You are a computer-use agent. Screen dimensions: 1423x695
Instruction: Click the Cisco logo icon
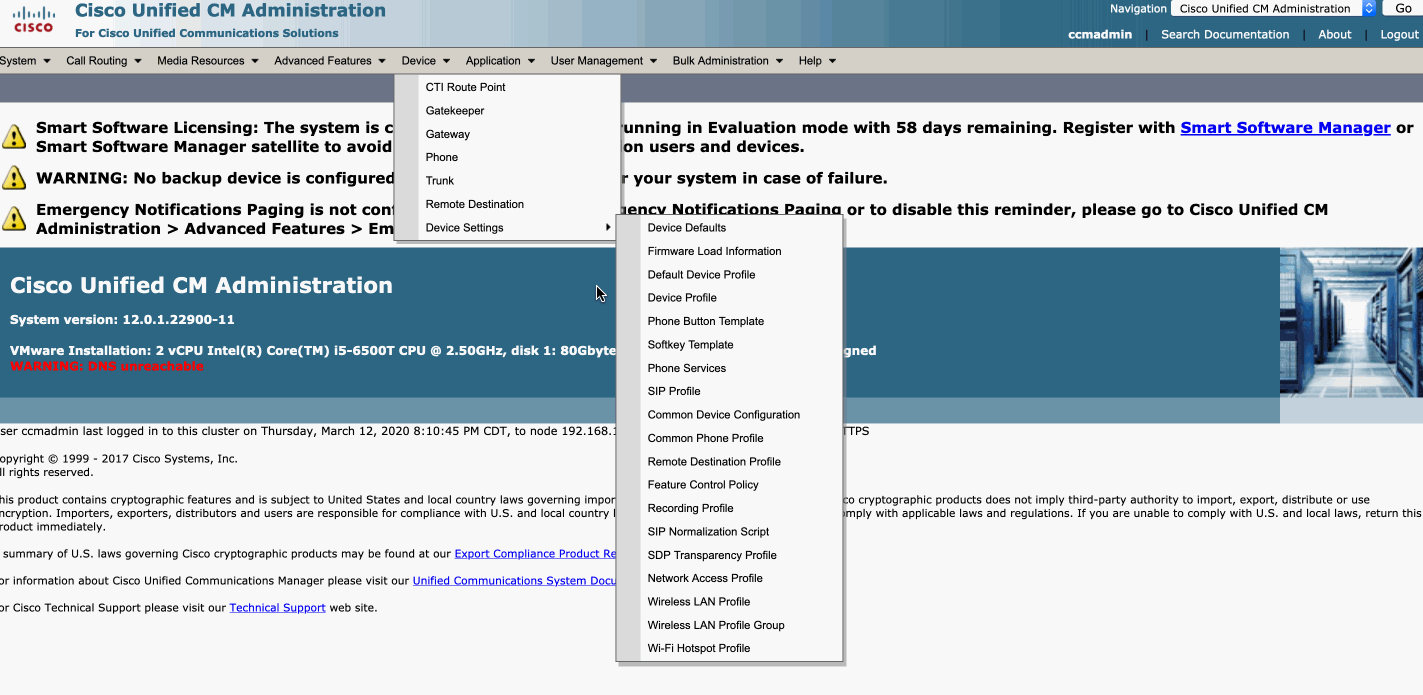pos(33,18)
